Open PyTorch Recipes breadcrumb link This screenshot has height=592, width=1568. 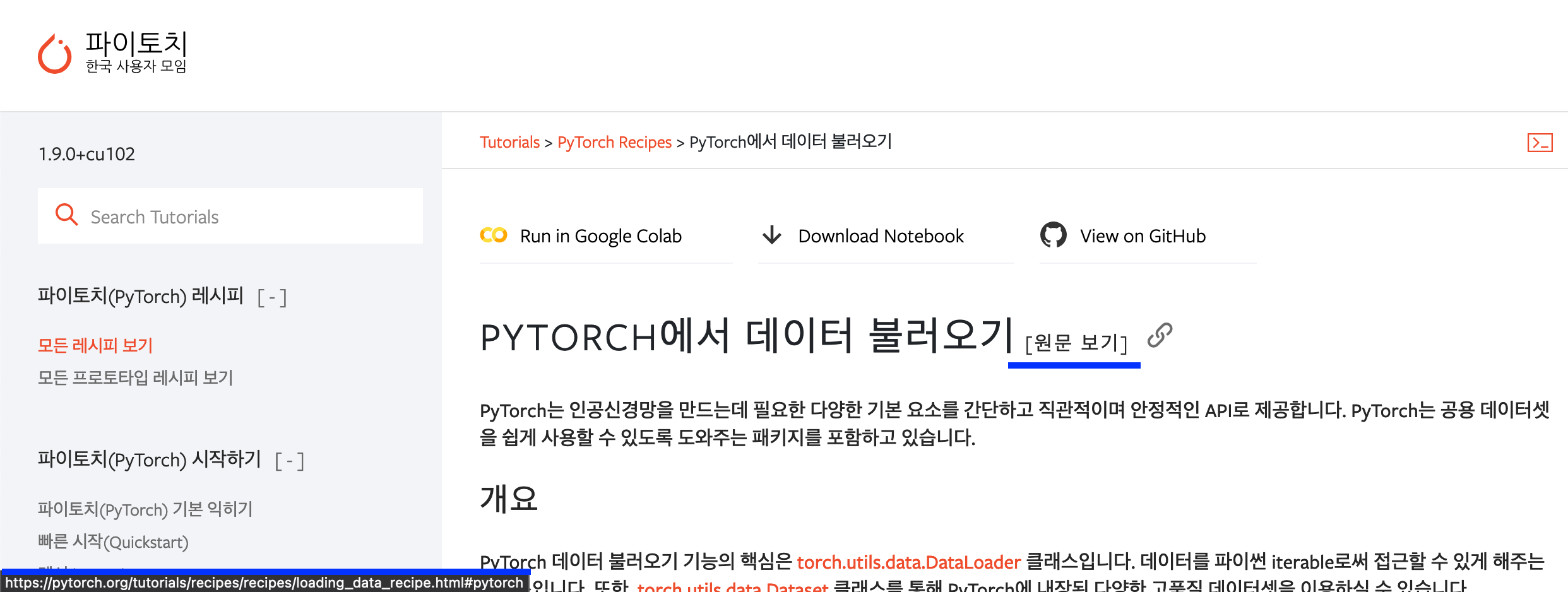(x=614, y=142)
